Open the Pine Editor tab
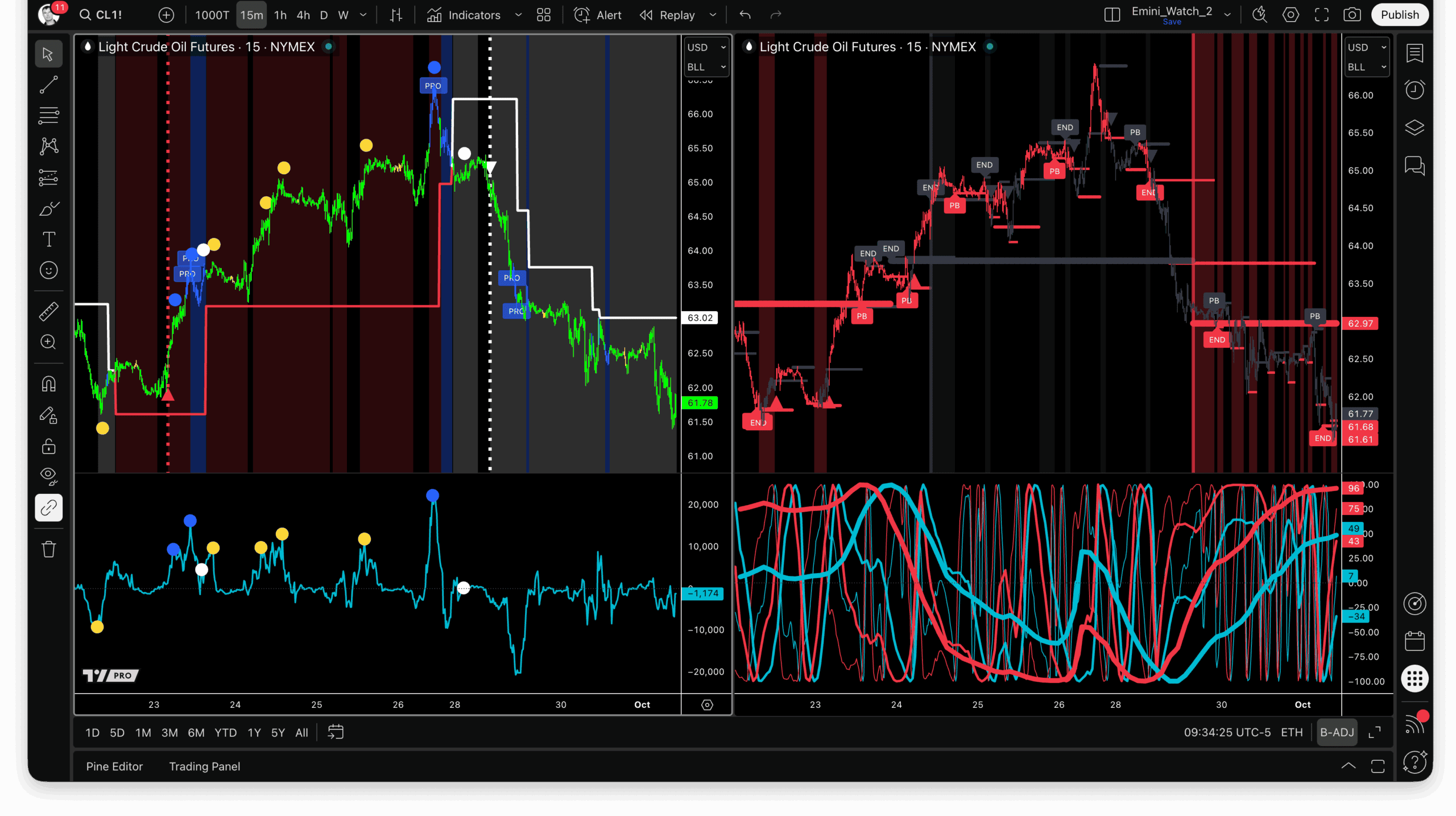The height and width of the screenshot is (816, 1456). pyautogui.click(x=114, y=766)
